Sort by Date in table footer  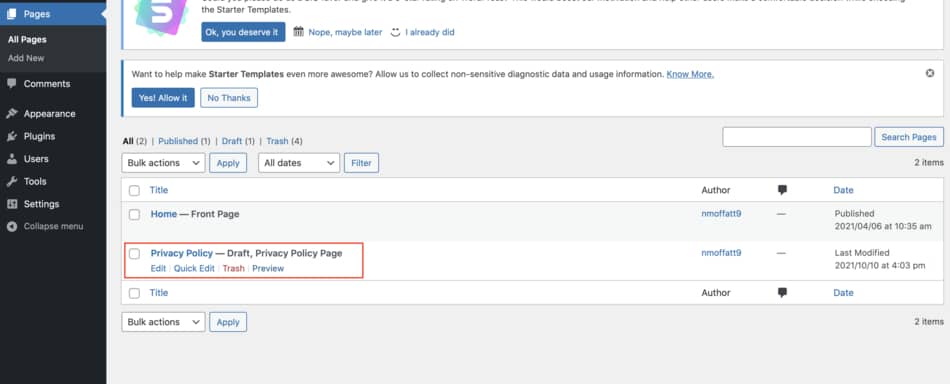click(843, 293)
